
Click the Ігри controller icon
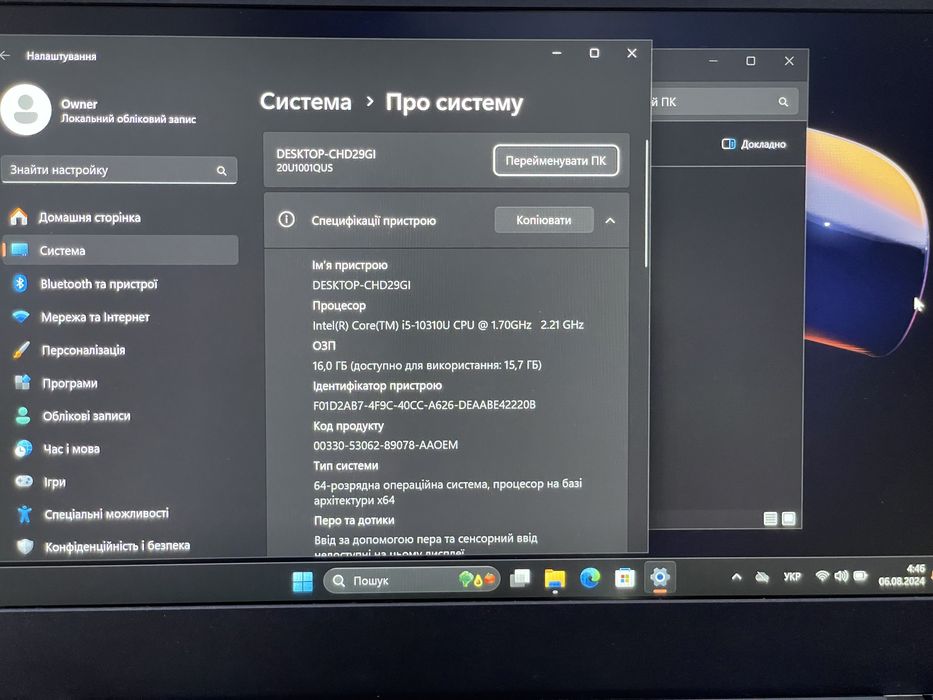click(x=24, y=481)
